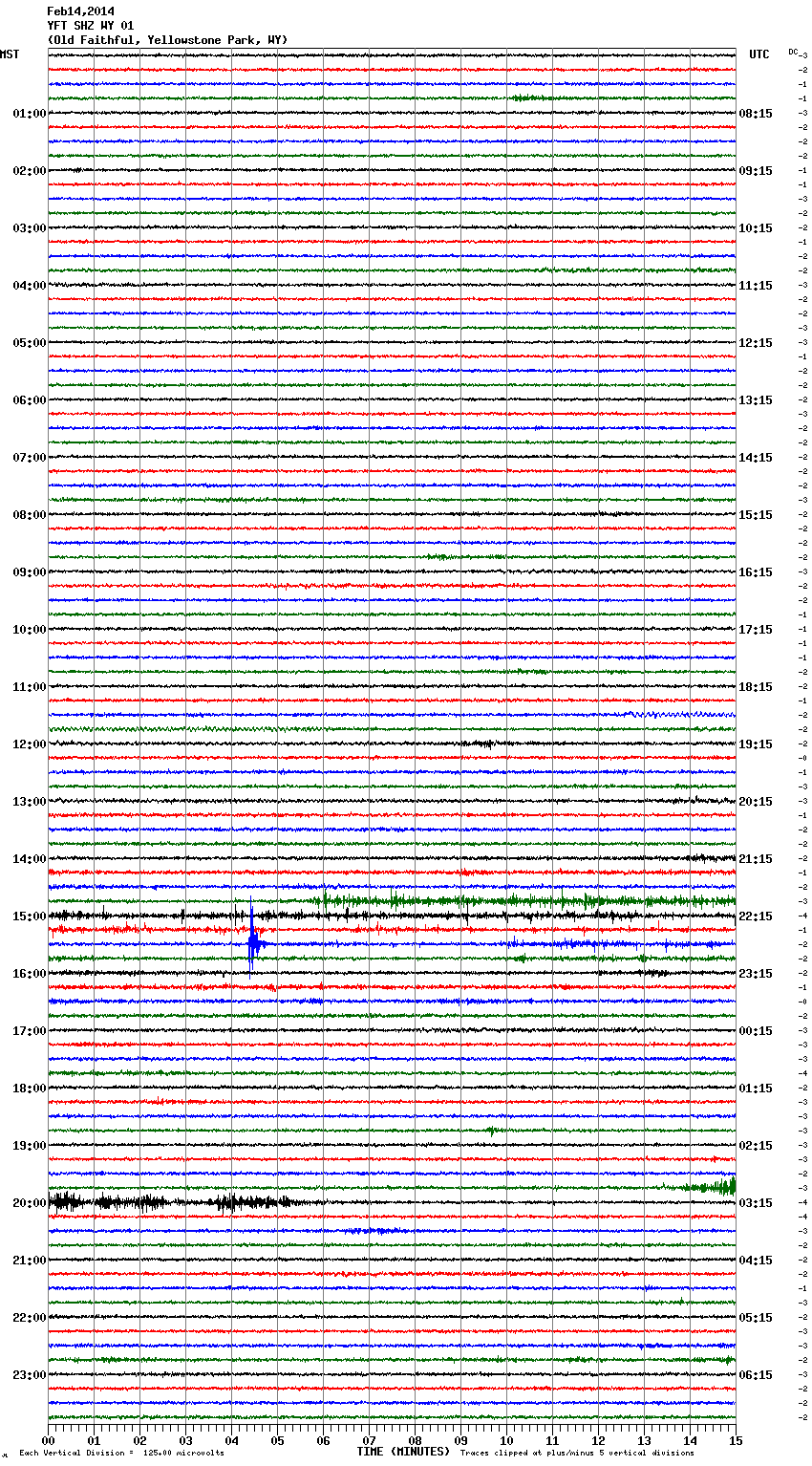Click the UTC time label "13:15"

click(x=756, y=400)
